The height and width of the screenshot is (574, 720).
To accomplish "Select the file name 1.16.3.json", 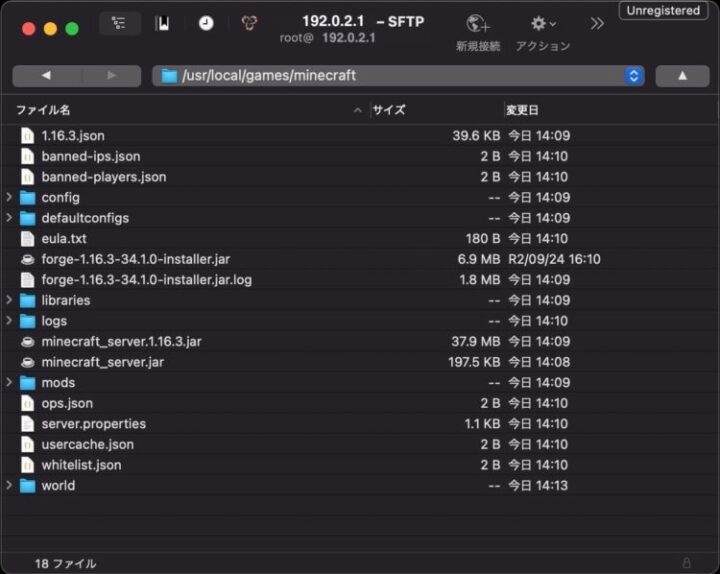I will (73, 136).
